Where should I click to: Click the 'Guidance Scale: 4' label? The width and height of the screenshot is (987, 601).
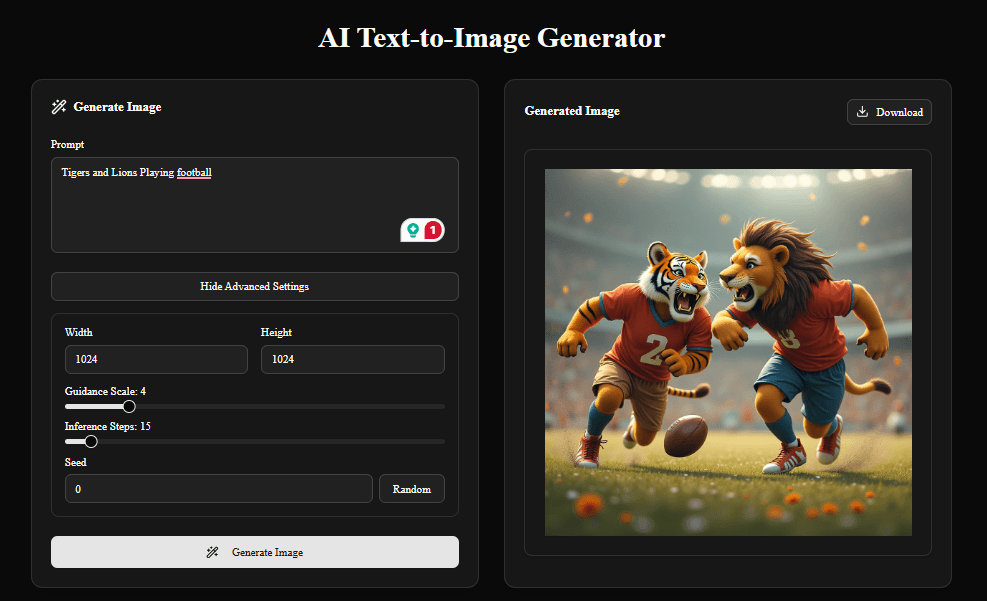pos(104,391)
